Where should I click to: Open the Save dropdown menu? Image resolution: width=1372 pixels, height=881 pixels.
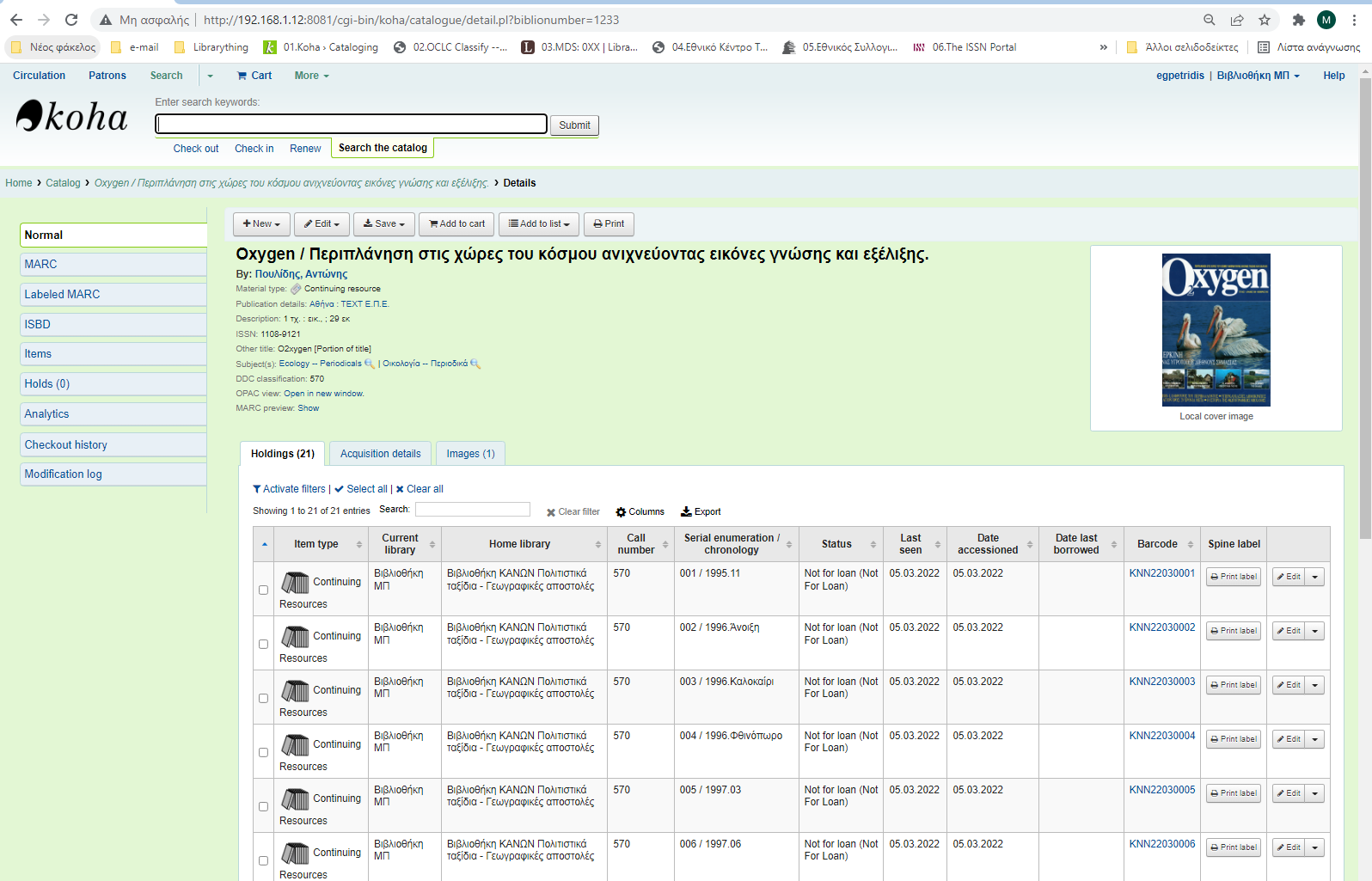tap(383, 224)
